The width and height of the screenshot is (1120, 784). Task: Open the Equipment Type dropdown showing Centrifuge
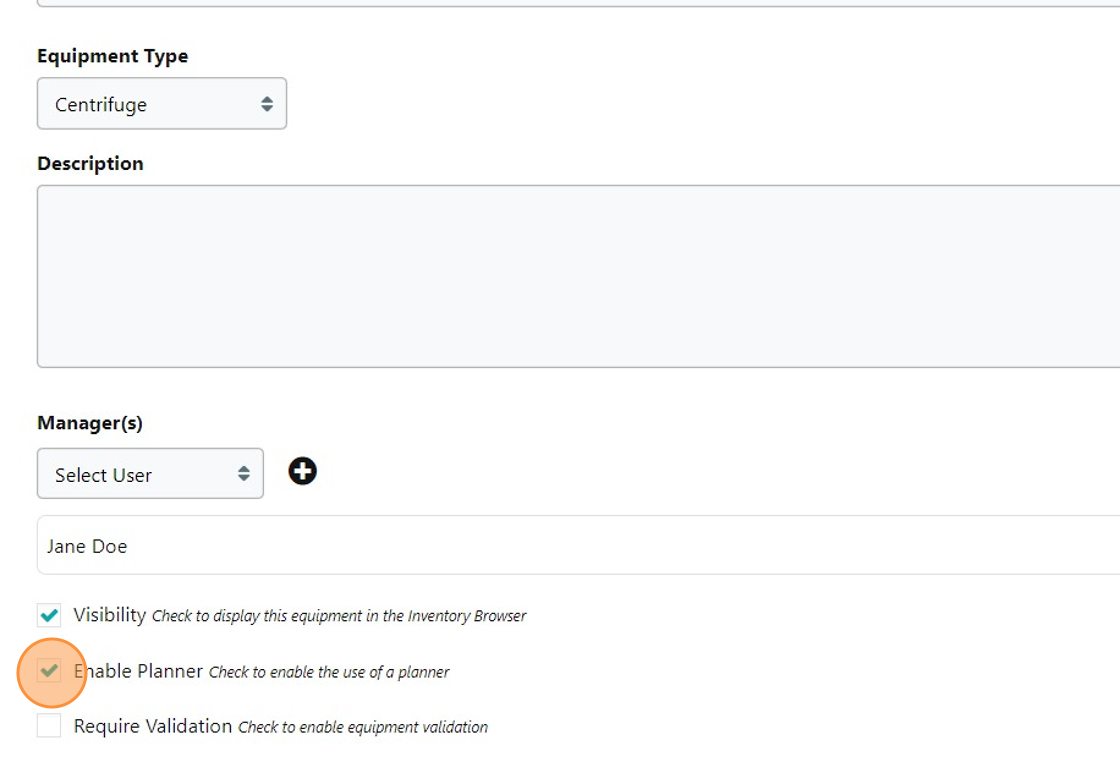click(x=161, y=104)
